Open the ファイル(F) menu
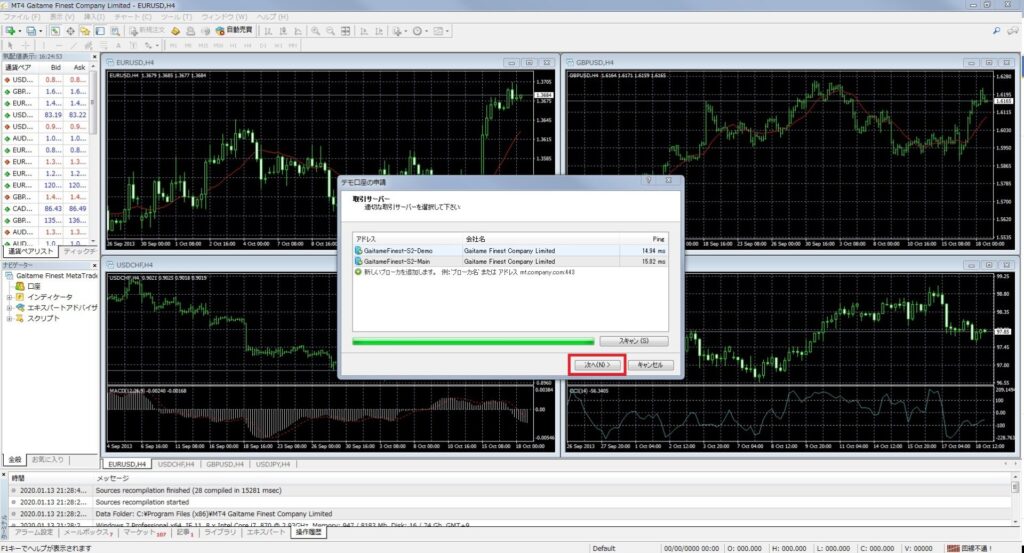 click(x=22, y=16)
